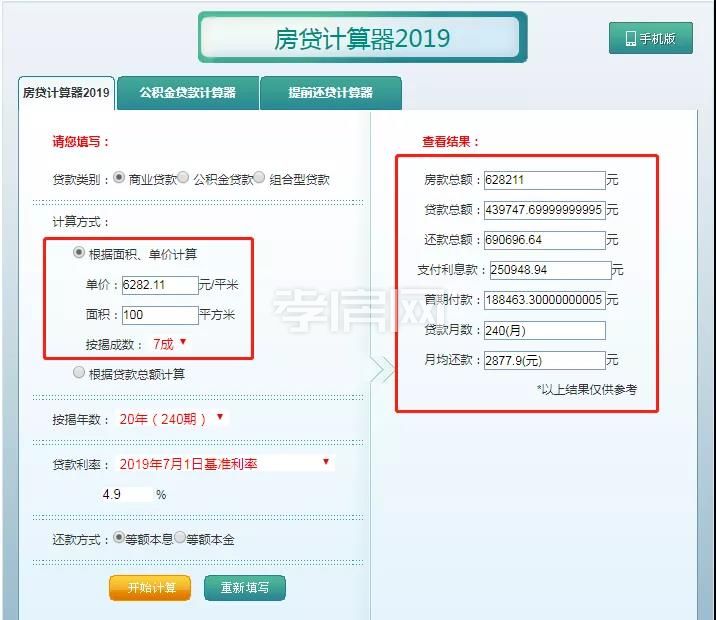Image resolution: width=716 pixels, height=620 pixels.
Task: Switch to 公积金贷款计算器 tab
Action: coord(188,93)
